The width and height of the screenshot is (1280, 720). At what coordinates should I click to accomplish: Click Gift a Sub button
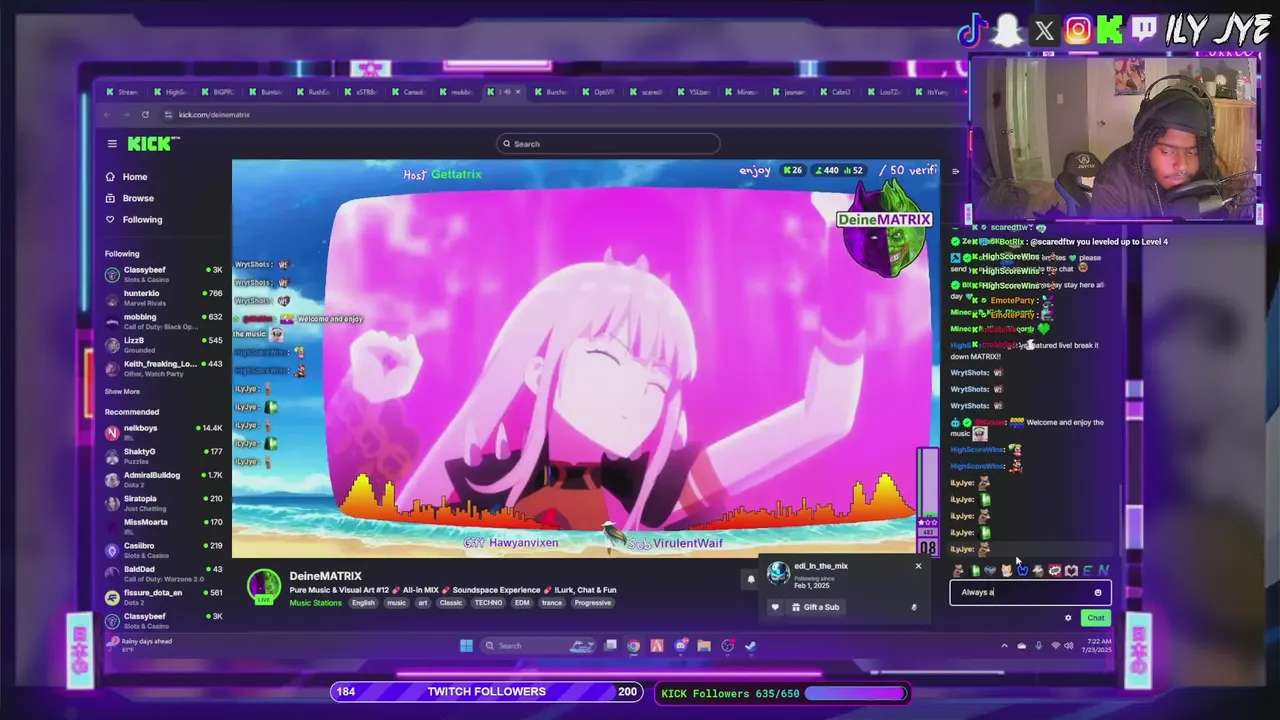click(x=815, y=607)
